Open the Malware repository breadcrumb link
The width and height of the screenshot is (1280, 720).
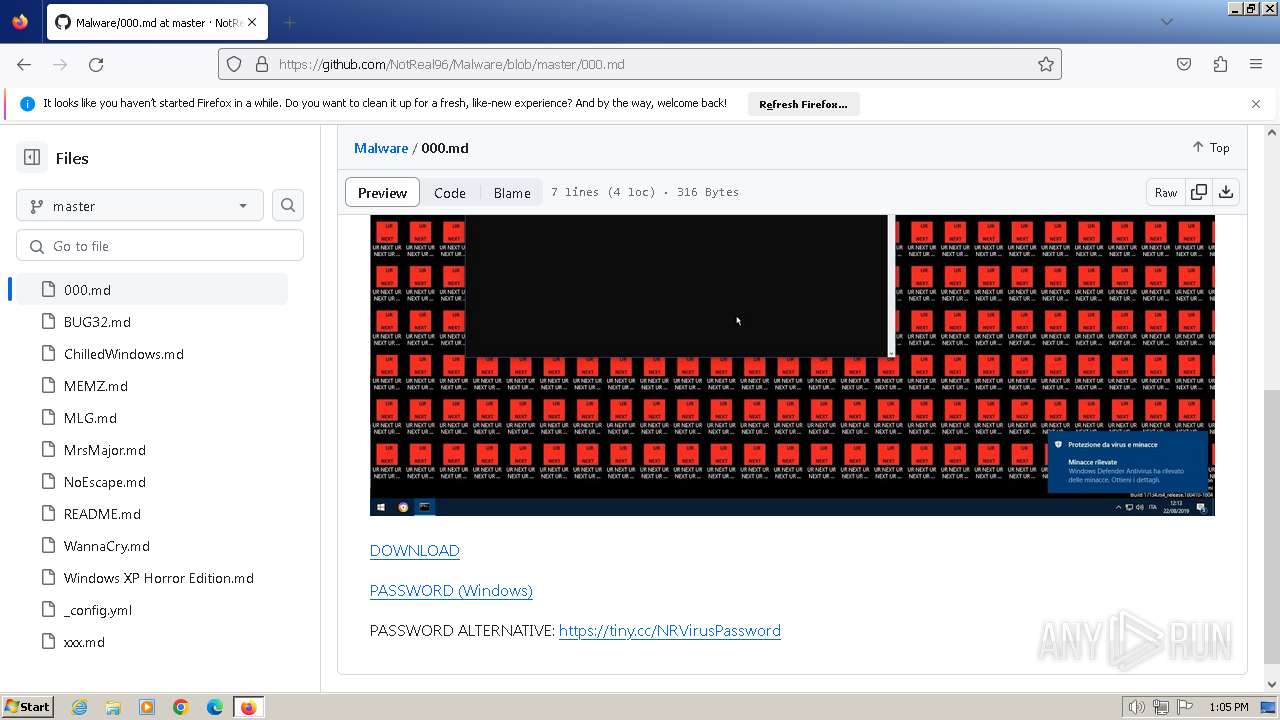click(381, 148)
